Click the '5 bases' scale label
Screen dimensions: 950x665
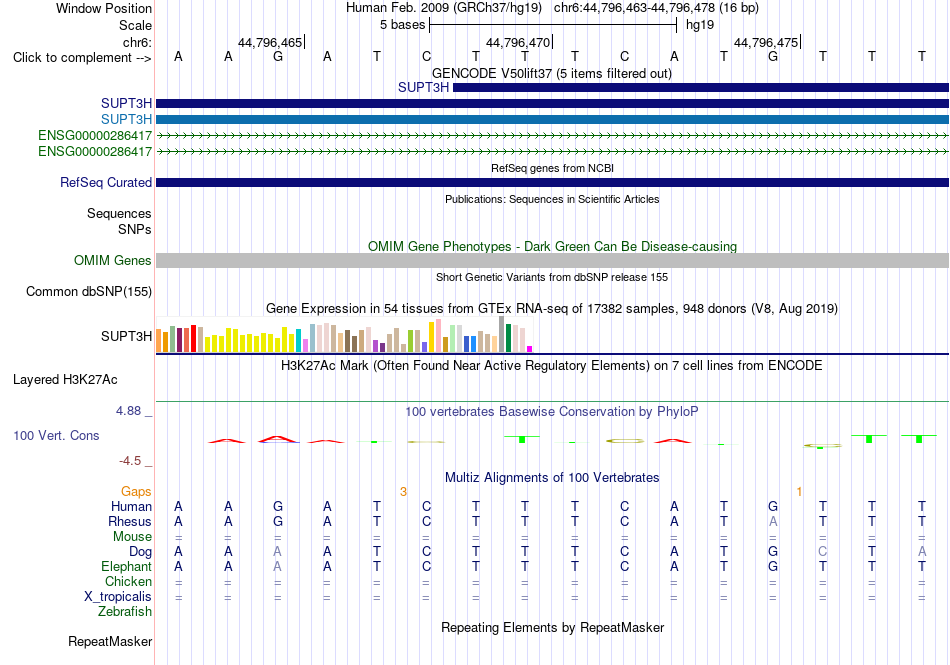(x=402, y=25)
